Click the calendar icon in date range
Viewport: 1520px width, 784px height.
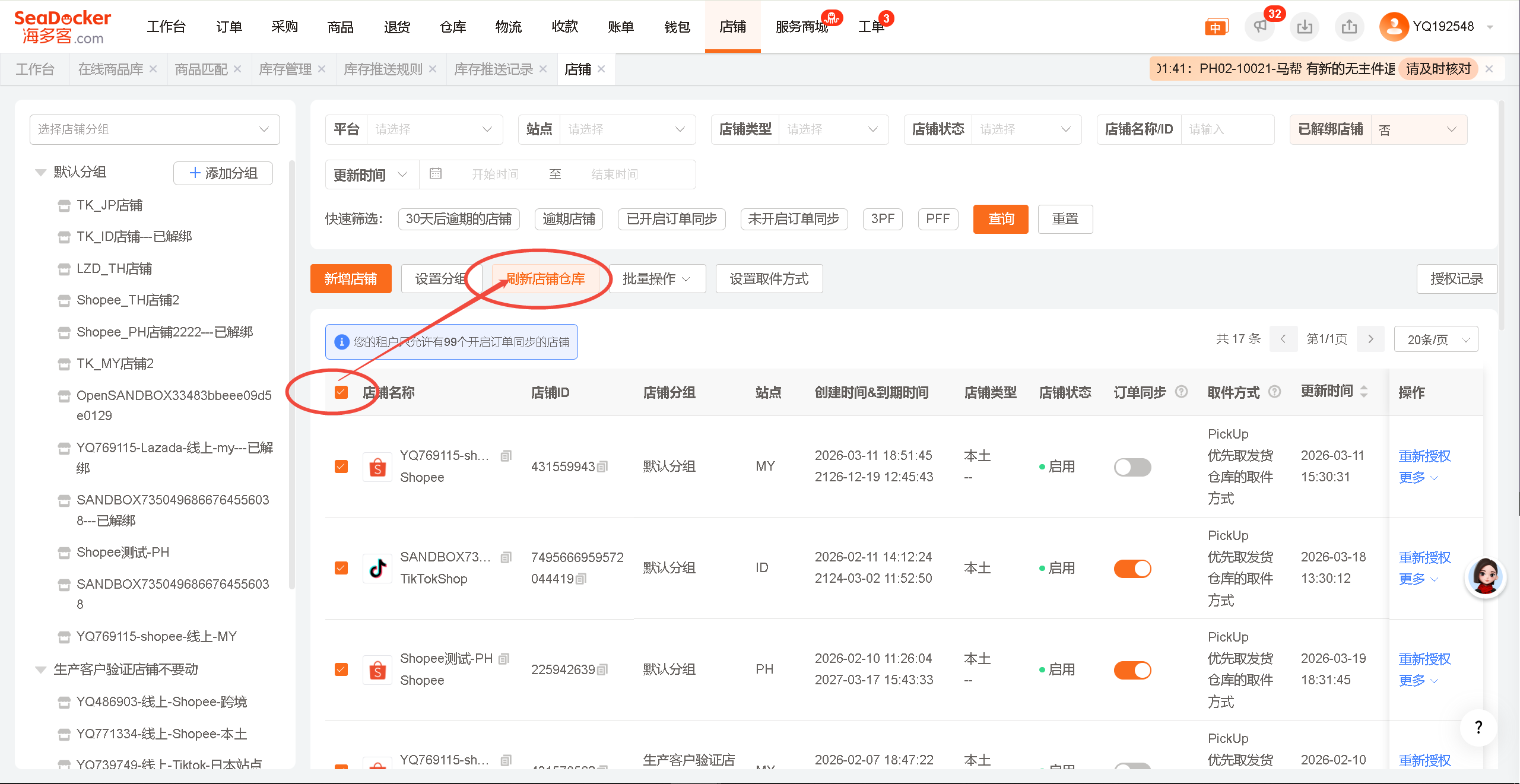point(436,174)
